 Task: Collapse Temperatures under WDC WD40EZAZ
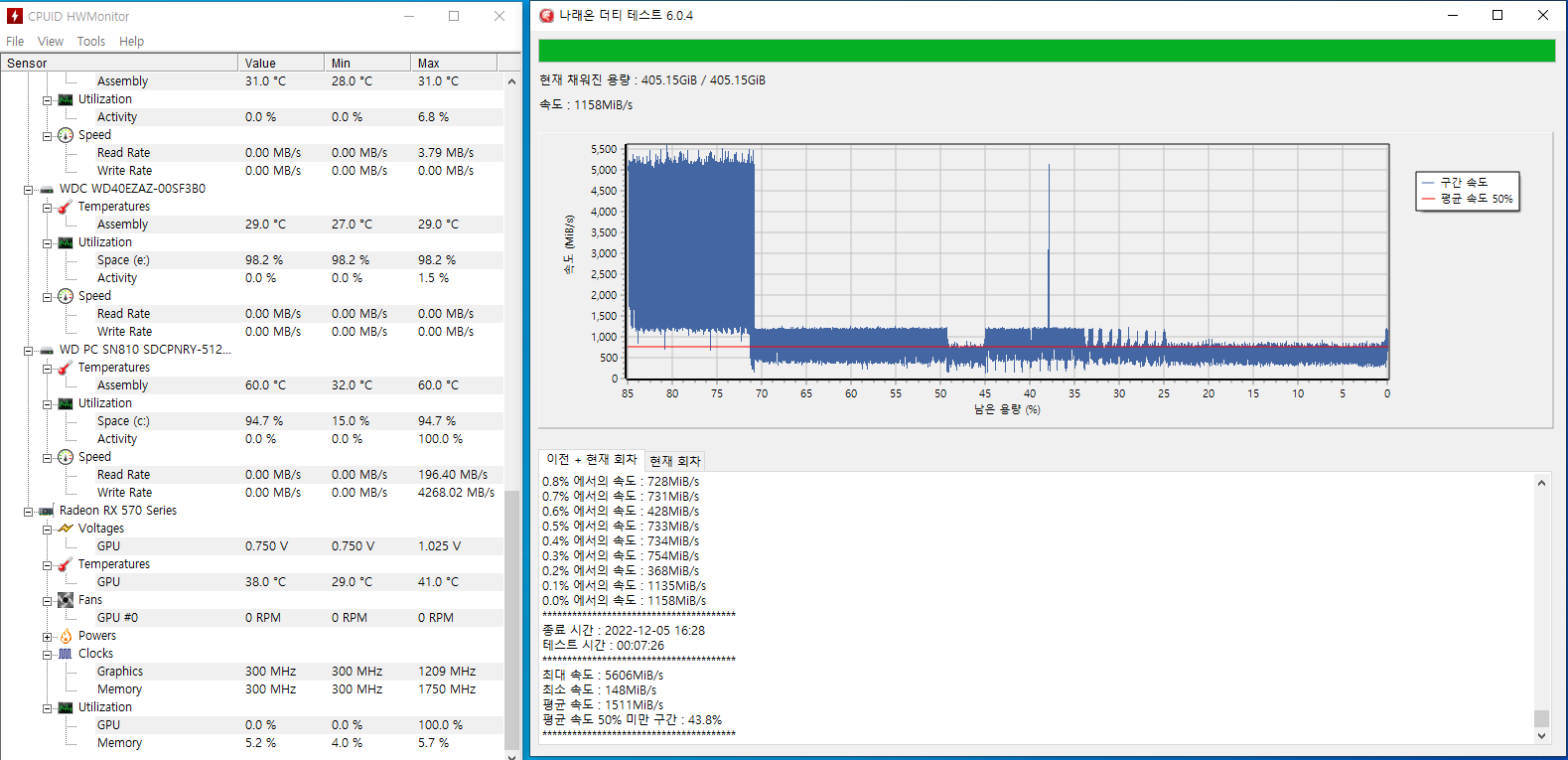click(x=47, y=207)
